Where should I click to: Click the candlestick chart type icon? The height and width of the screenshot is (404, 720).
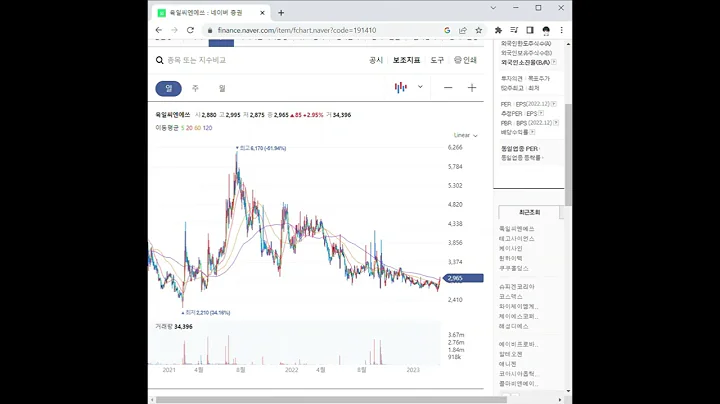point(400,87)
